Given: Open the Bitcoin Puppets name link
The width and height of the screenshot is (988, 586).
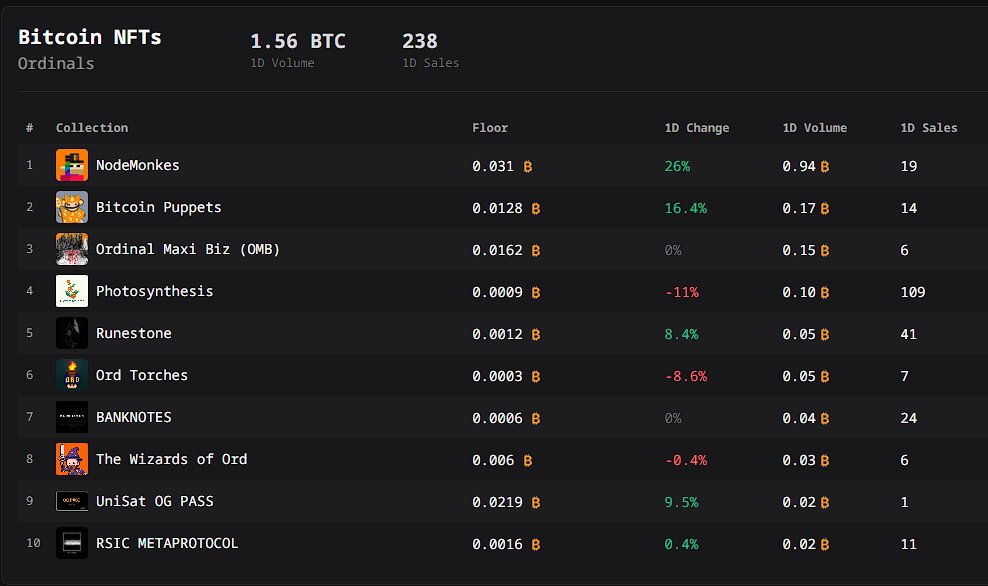Looking at the screenshot, I should pos(159,207).
